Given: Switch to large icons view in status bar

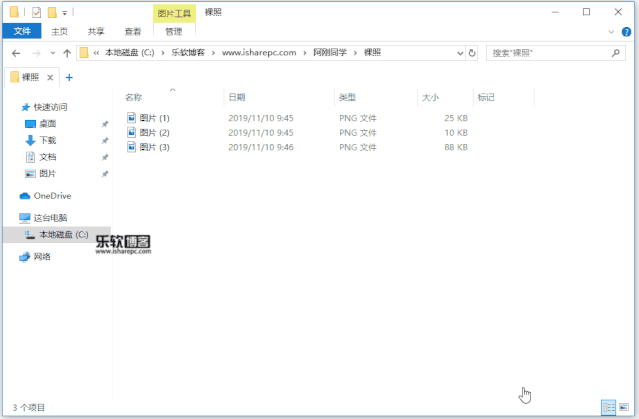Looking at the screenshot, I should click(x=624, y=407).
